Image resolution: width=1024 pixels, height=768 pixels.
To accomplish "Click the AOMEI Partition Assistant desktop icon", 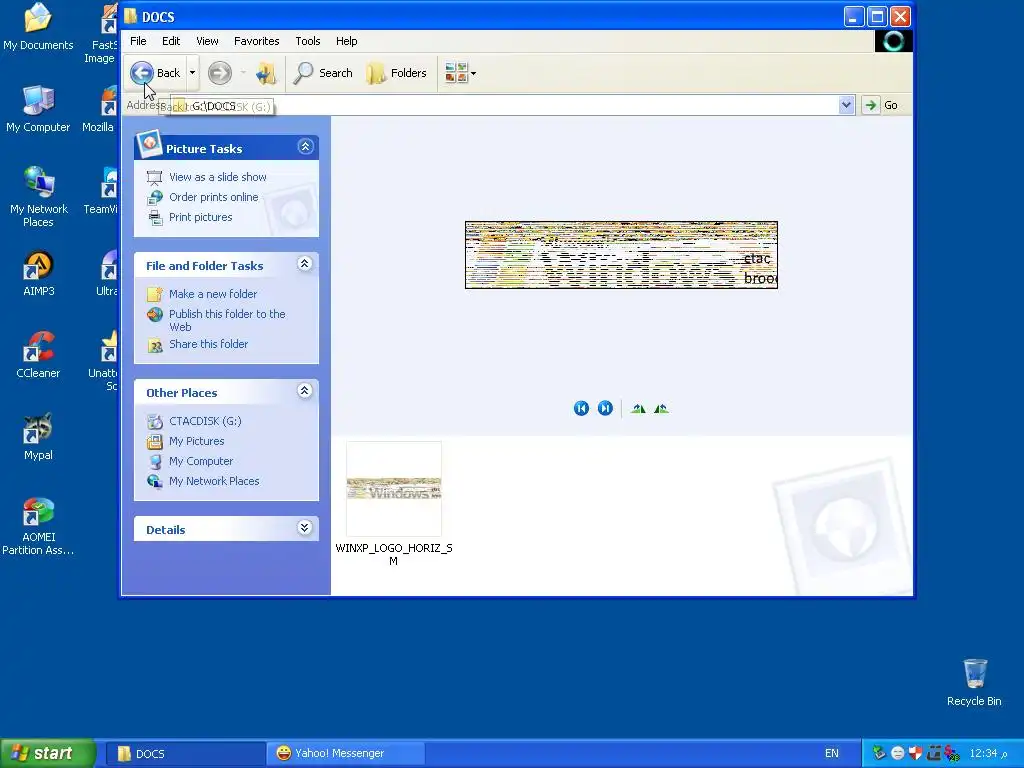I will coord(38,526).
